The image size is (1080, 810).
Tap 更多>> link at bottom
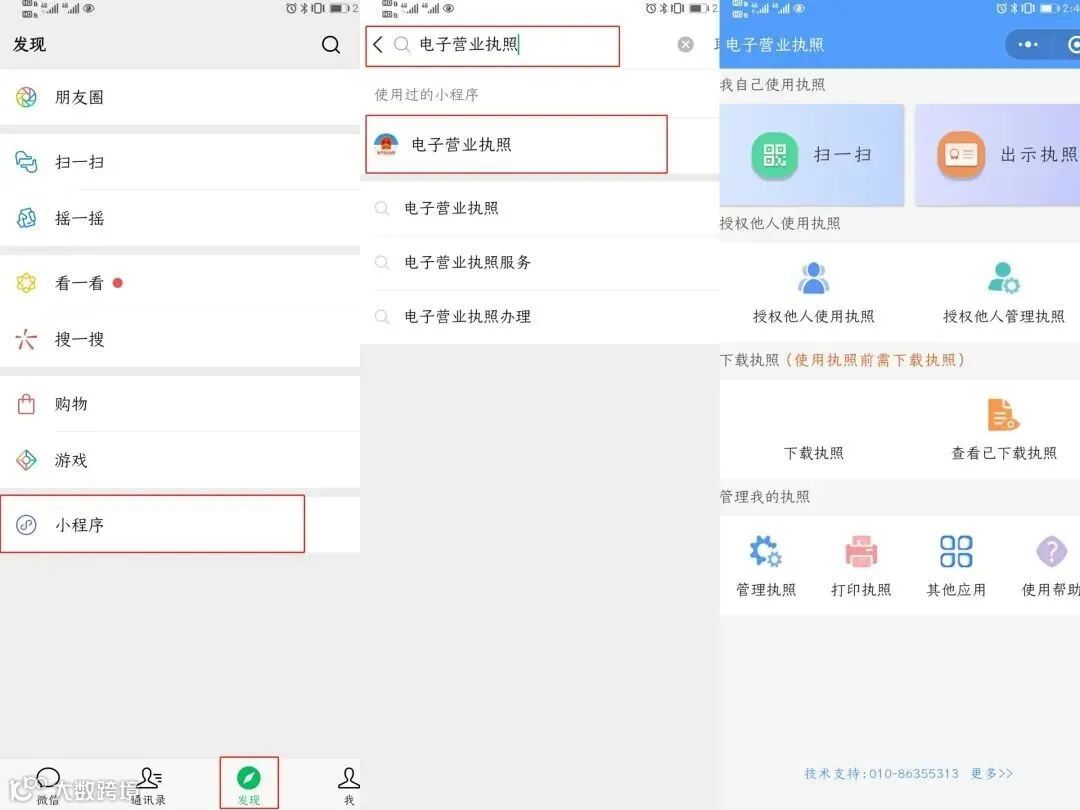pyautogui.click(x=992, y=773)
